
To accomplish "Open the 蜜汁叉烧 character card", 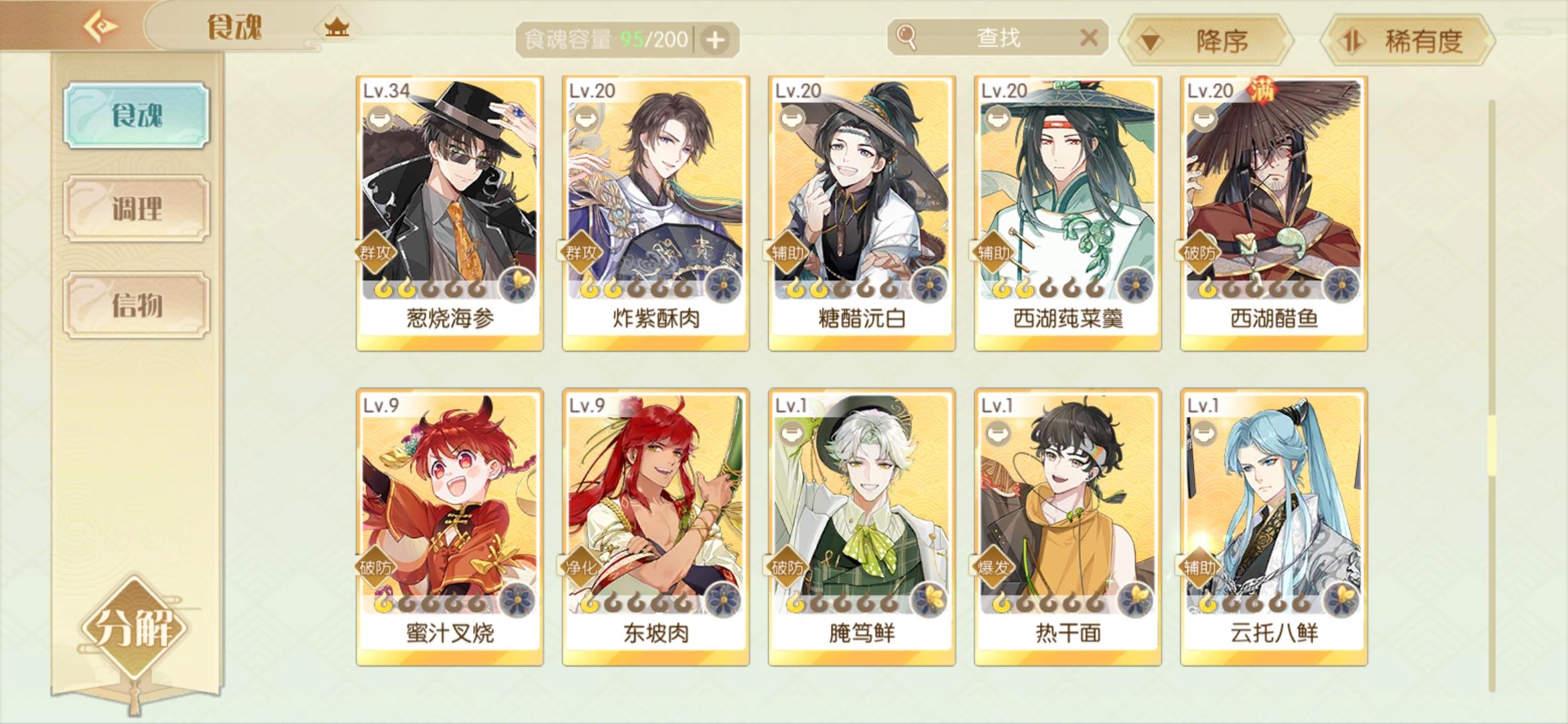I will tap(450, 526).
